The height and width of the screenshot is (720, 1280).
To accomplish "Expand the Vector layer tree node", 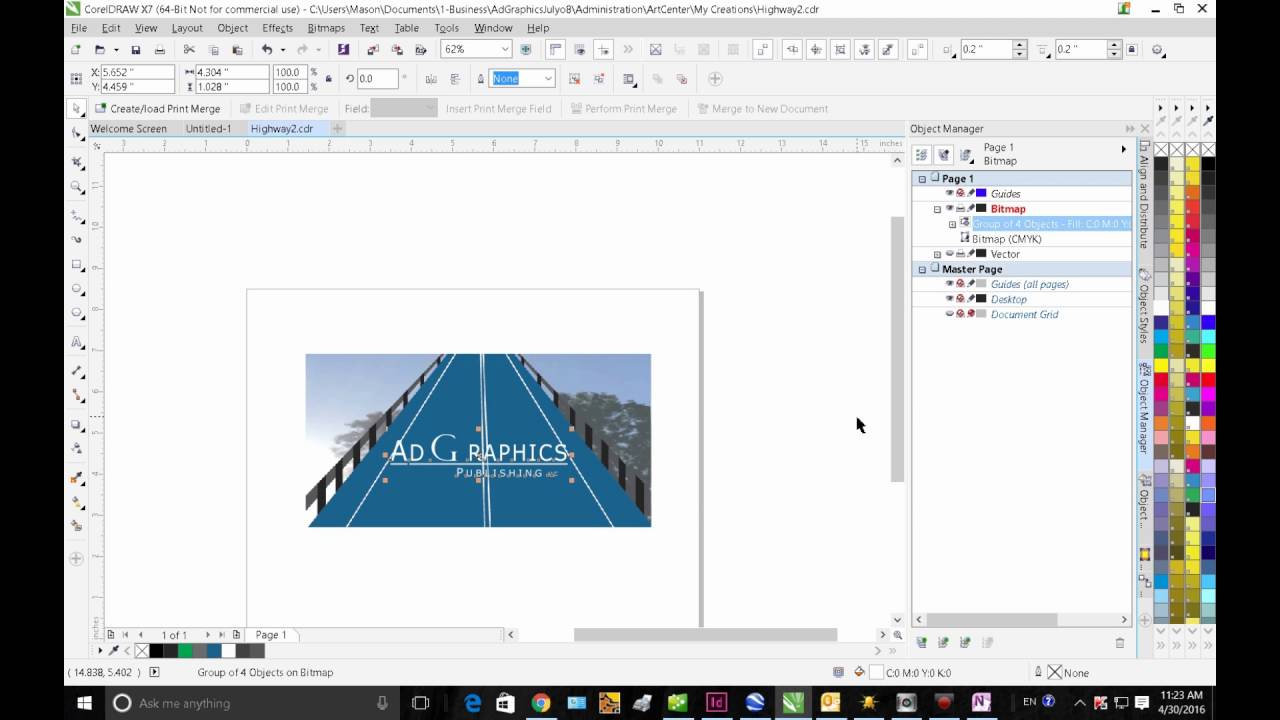I will tap(937, 254).
